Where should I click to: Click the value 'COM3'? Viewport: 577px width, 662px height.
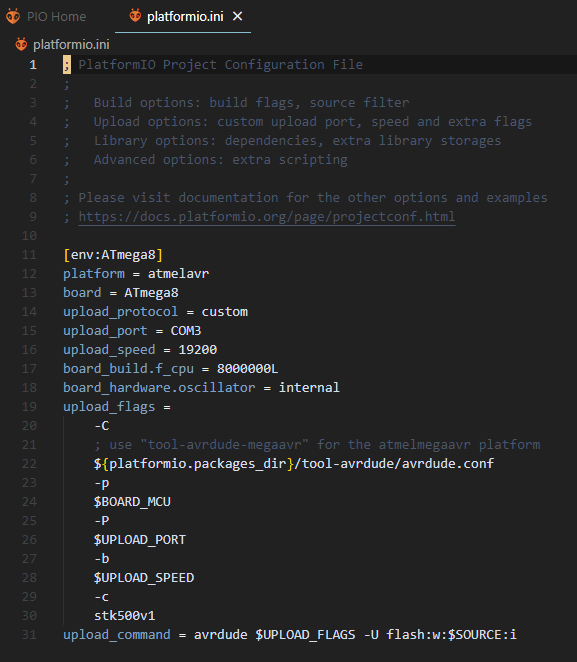(186, 331)
